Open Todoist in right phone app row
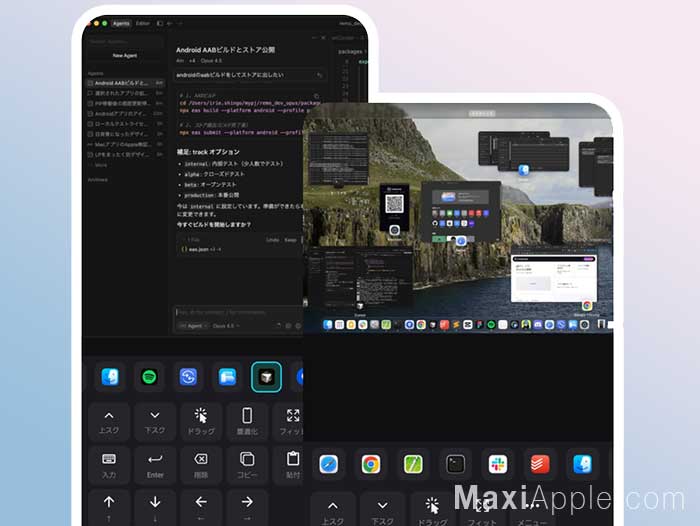 (540, 464)
